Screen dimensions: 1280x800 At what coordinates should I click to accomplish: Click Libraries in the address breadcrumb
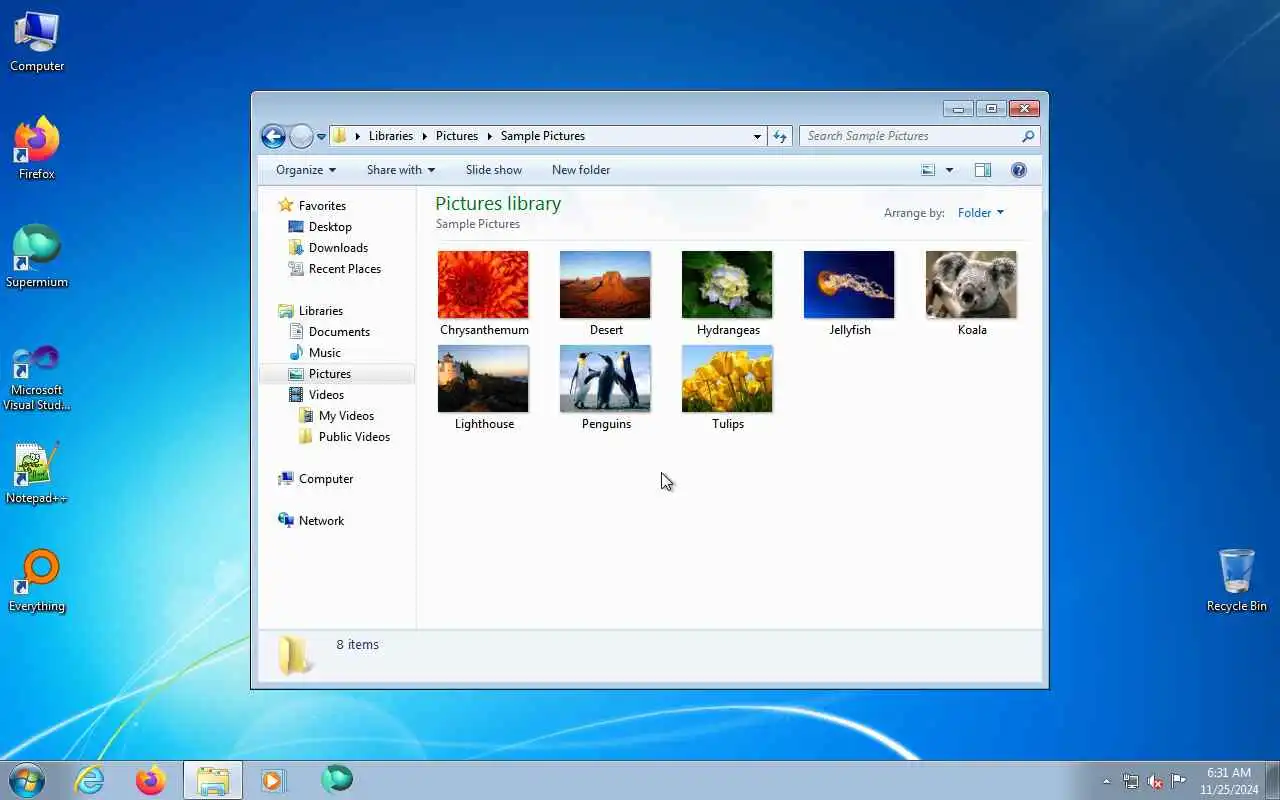click(391, 136)
